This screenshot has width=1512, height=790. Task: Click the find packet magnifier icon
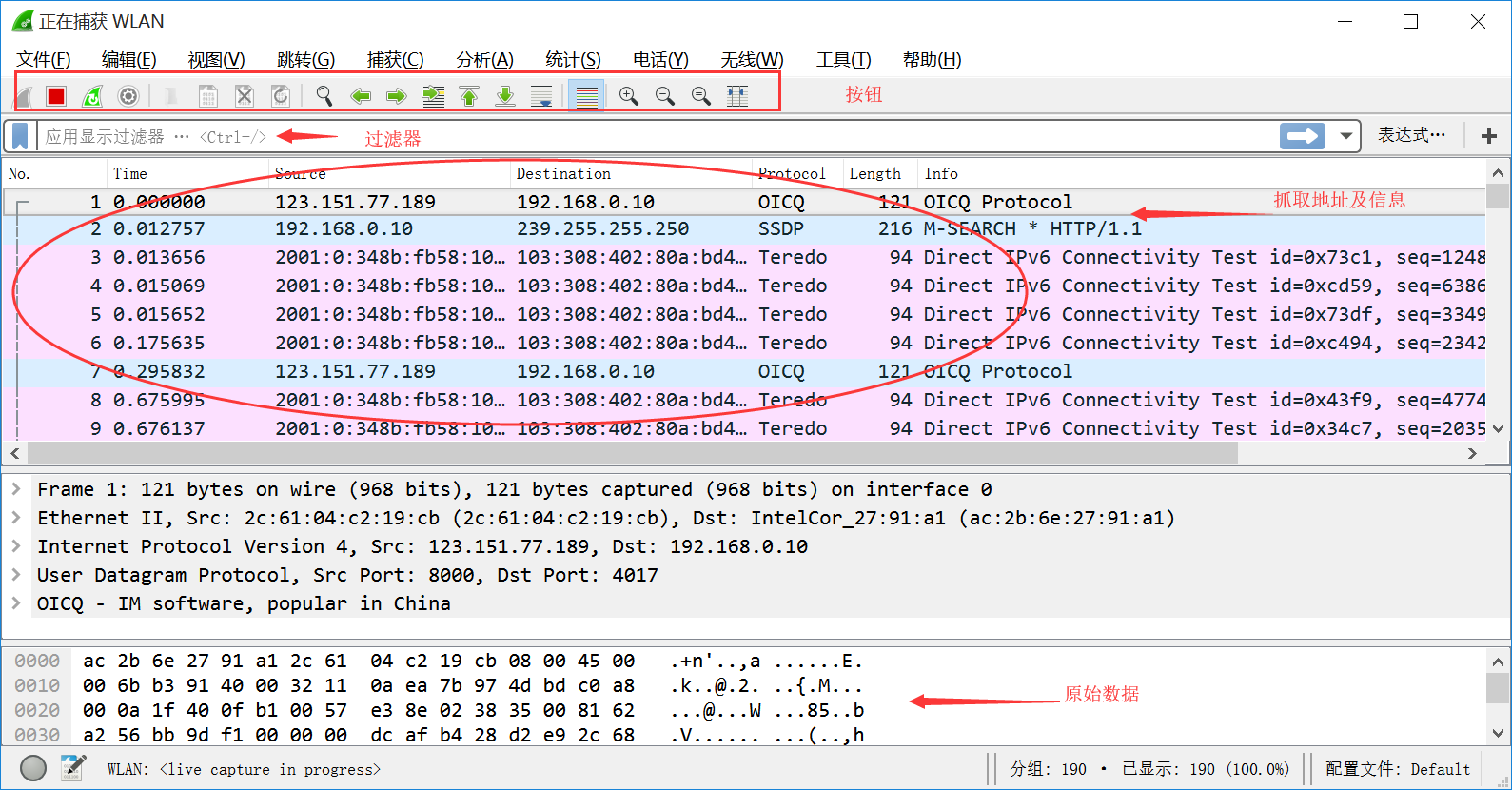coord(324,96)
